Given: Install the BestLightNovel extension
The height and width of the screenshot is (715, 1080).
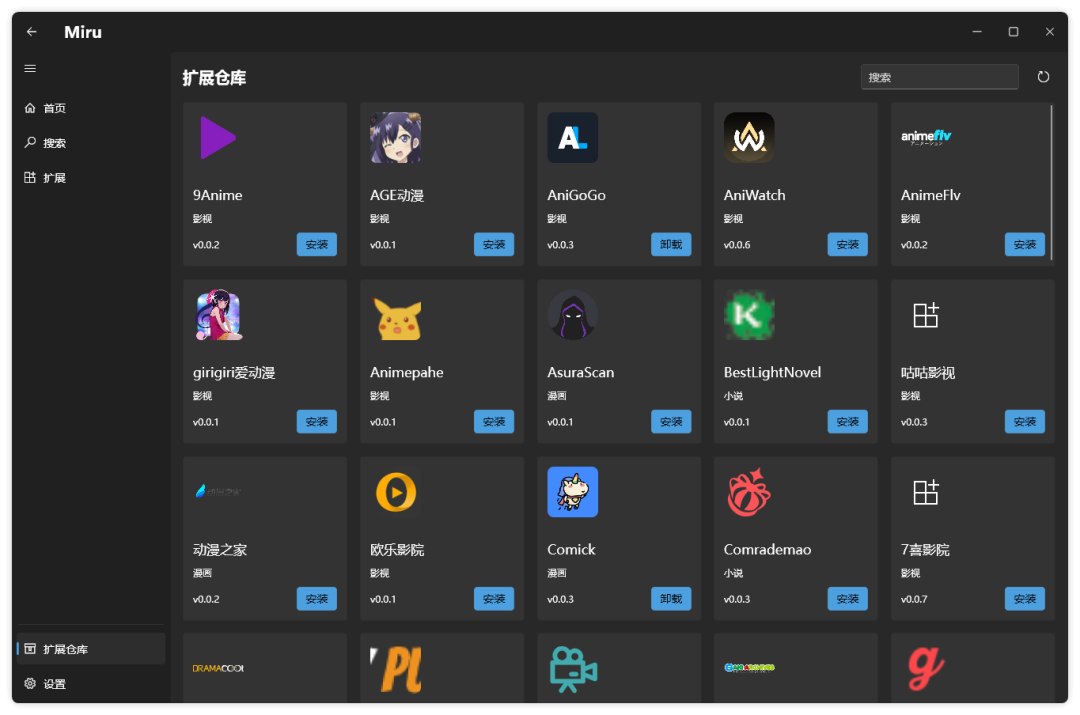Looking at the screenshot, I should [848, 421].
